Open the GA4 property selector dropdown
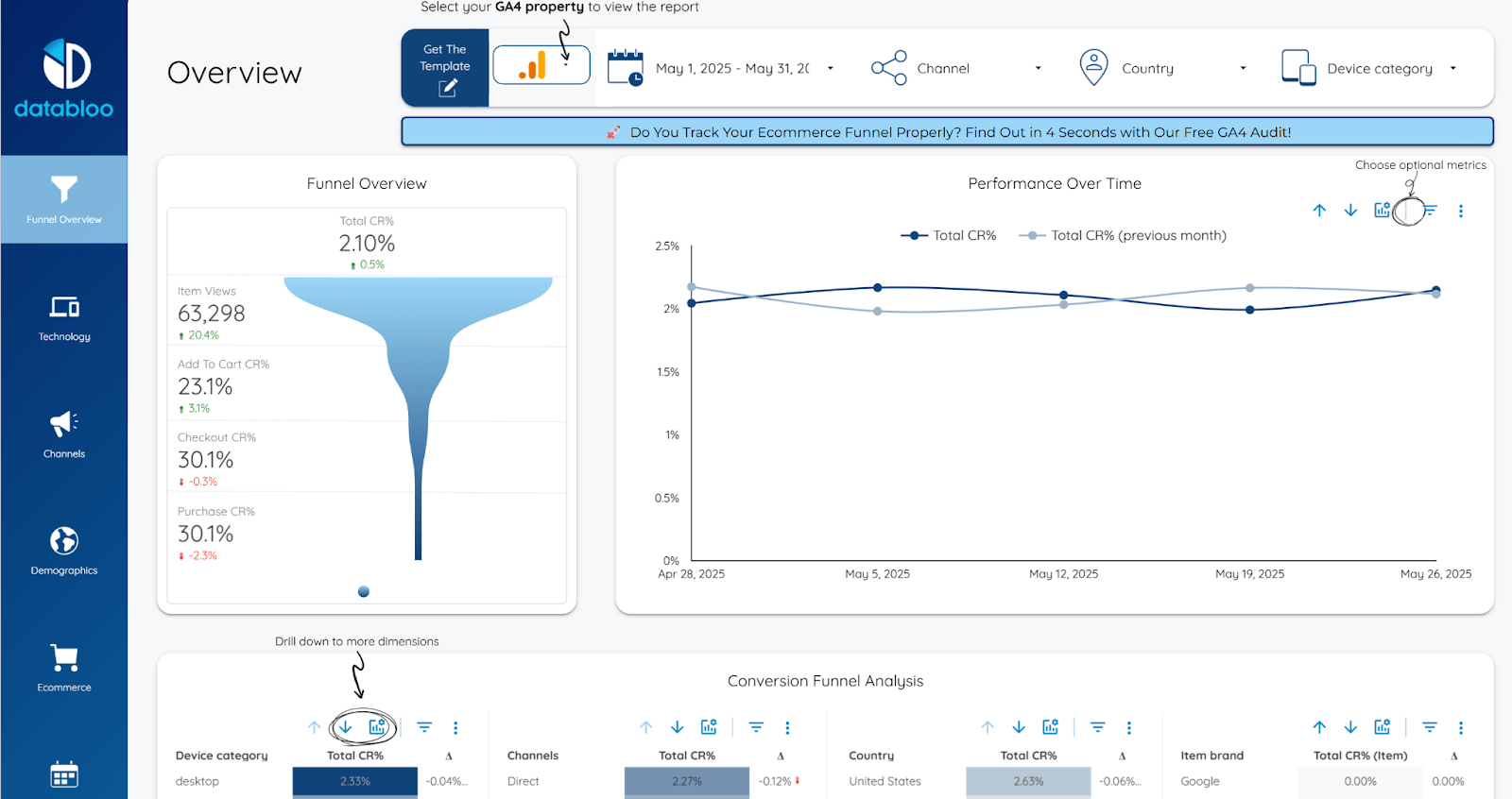Viewport: 1512px width, 799px height. pos(541,65)
